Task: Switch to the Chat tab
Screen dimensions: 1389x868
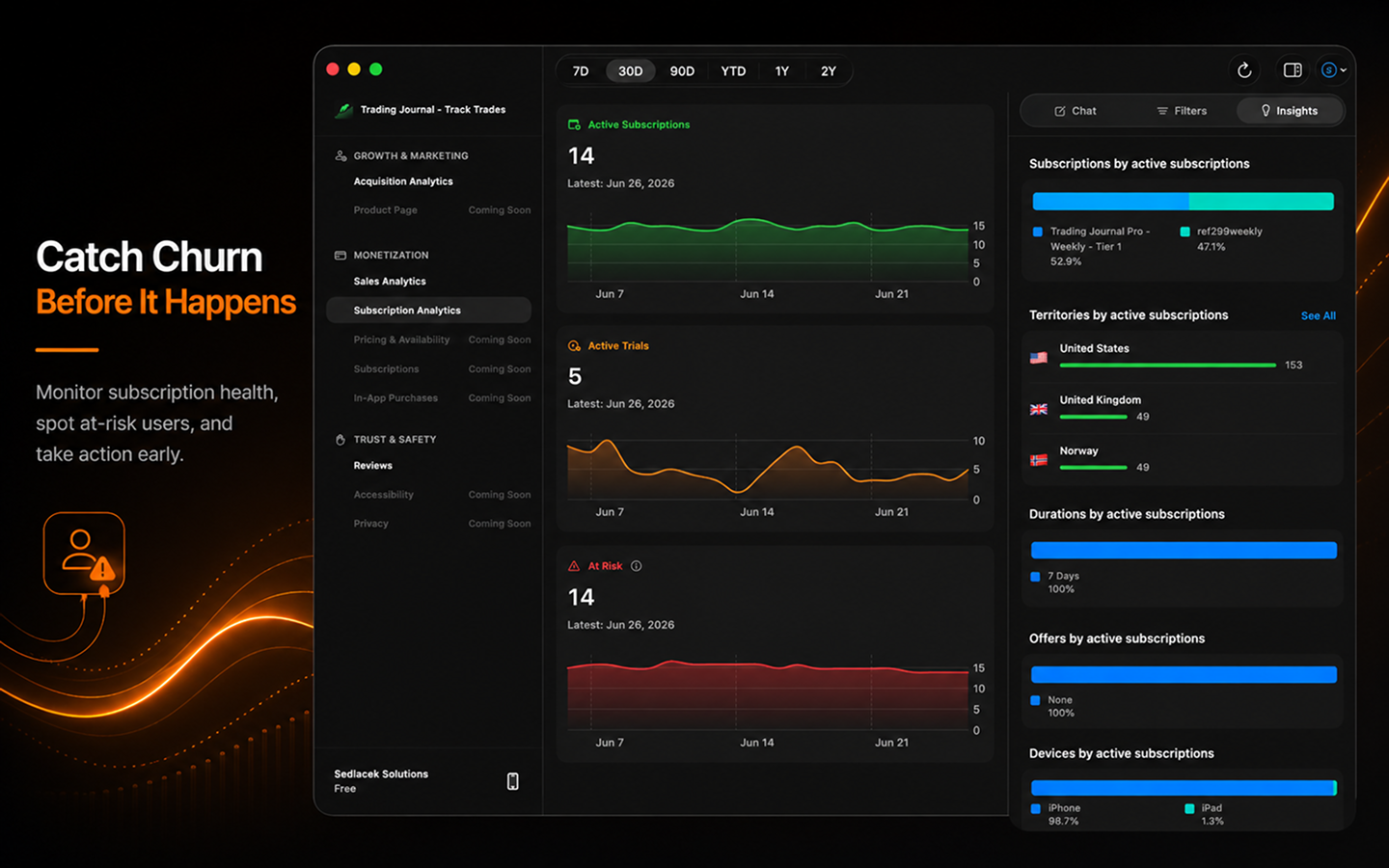Action: click(1075, 111)
